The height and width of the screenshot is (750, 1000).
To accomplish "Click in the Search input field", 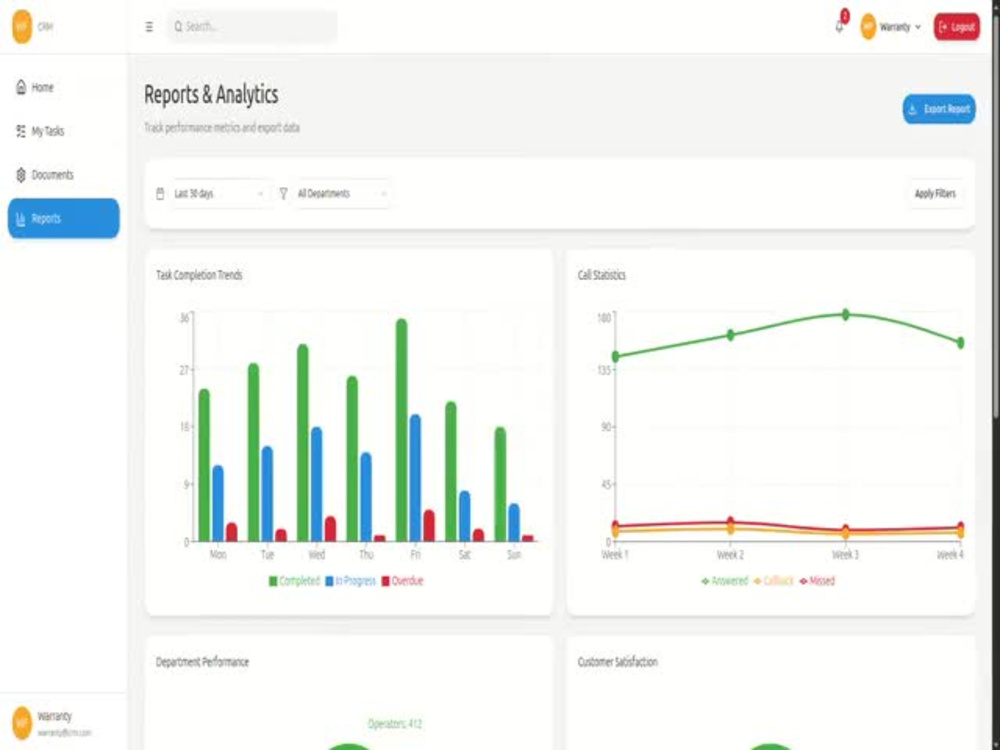I will click(x=253, y=27).
